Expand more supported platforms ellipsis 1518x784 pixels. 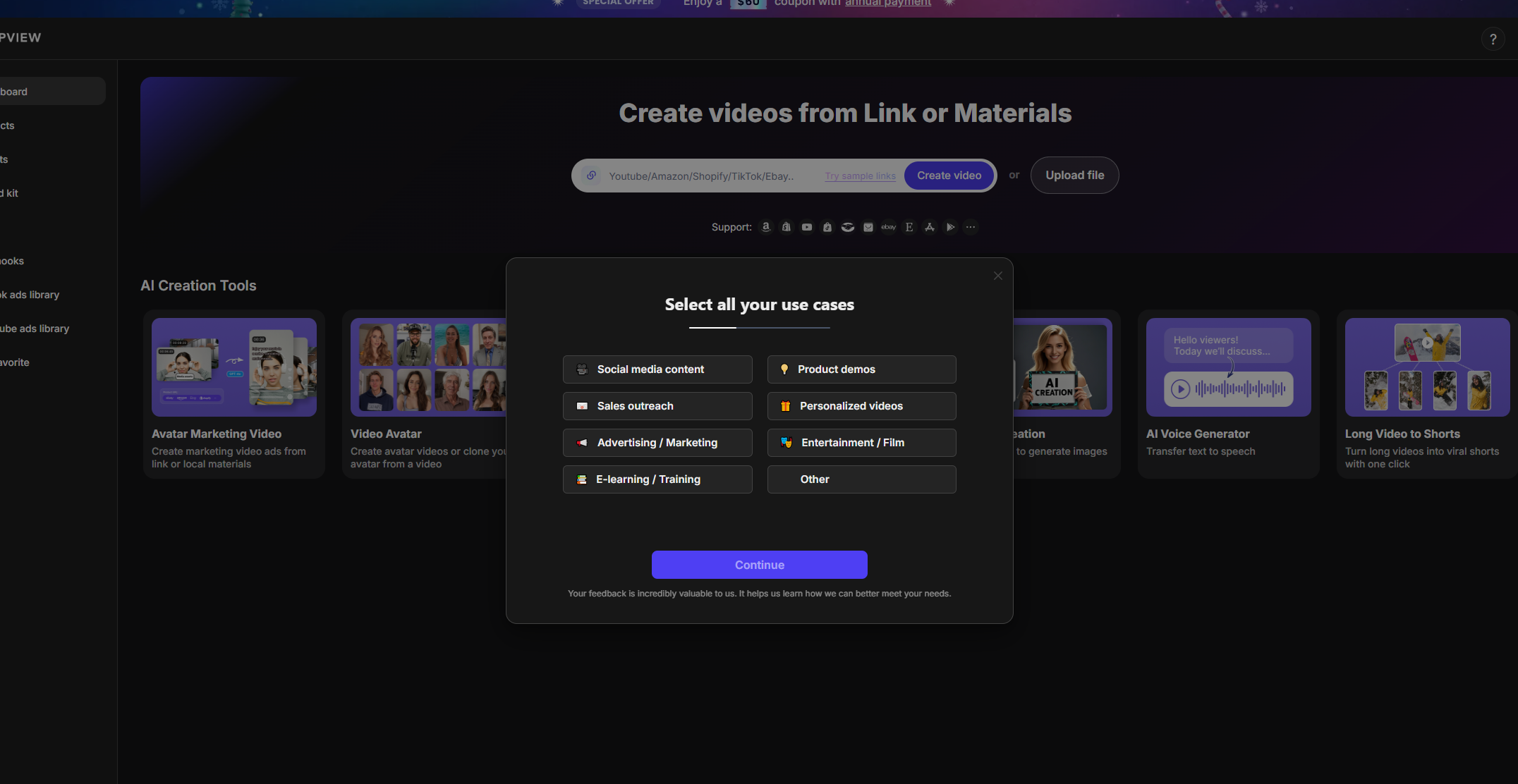tap(971, 227)
